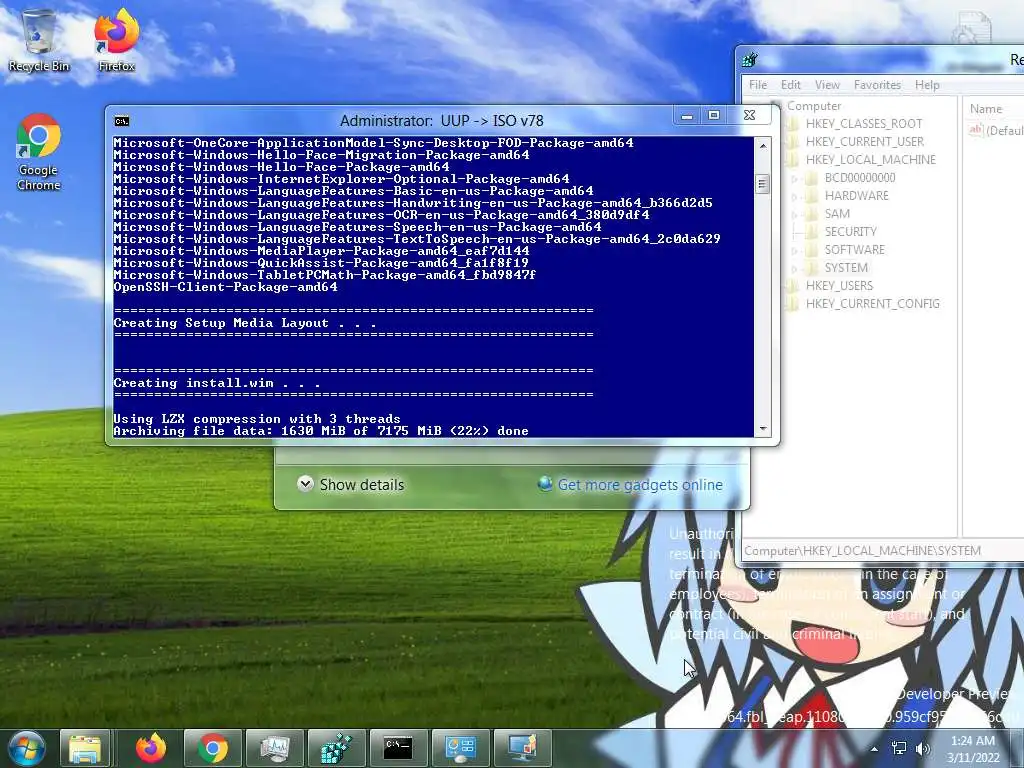The width and height of the screenshot is (1024, 768).
Task: Switch to Chrome in the taskbar
Action: click(213, 748)
